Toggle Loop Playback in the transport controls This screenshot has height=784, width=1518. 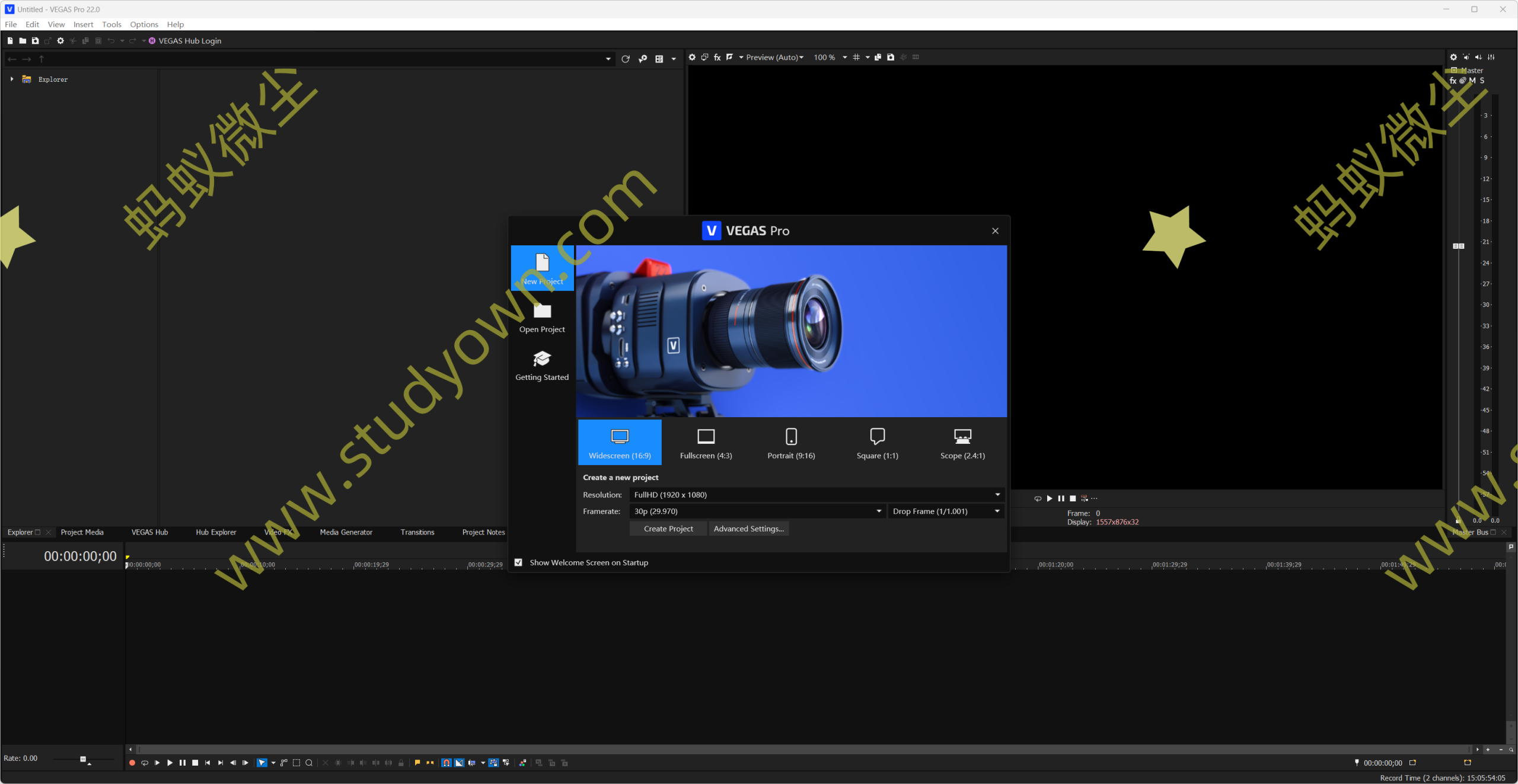(x=145, y=763)
